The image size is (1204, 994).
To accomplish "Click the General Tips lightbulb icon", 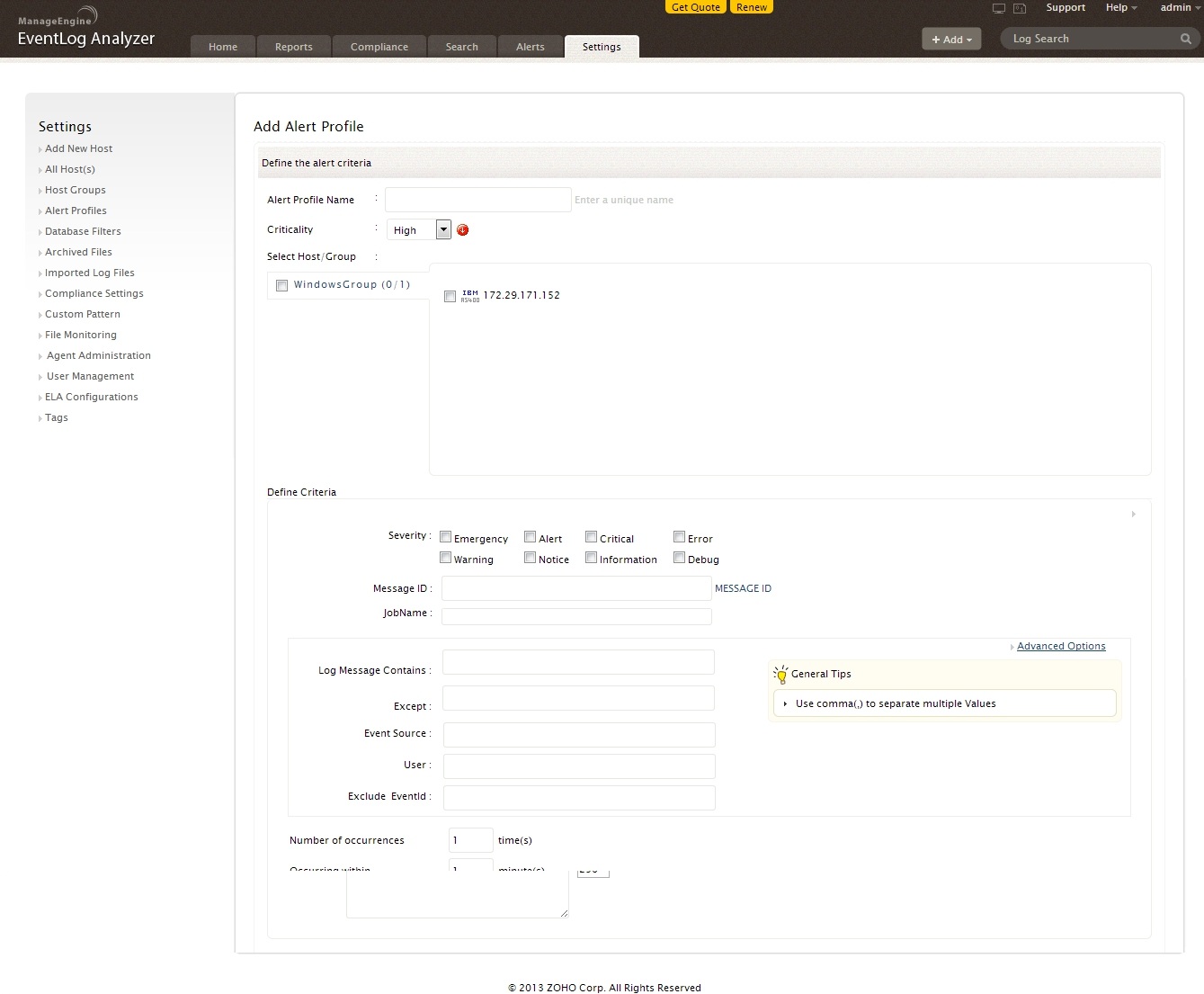I will tap(780, 674).
